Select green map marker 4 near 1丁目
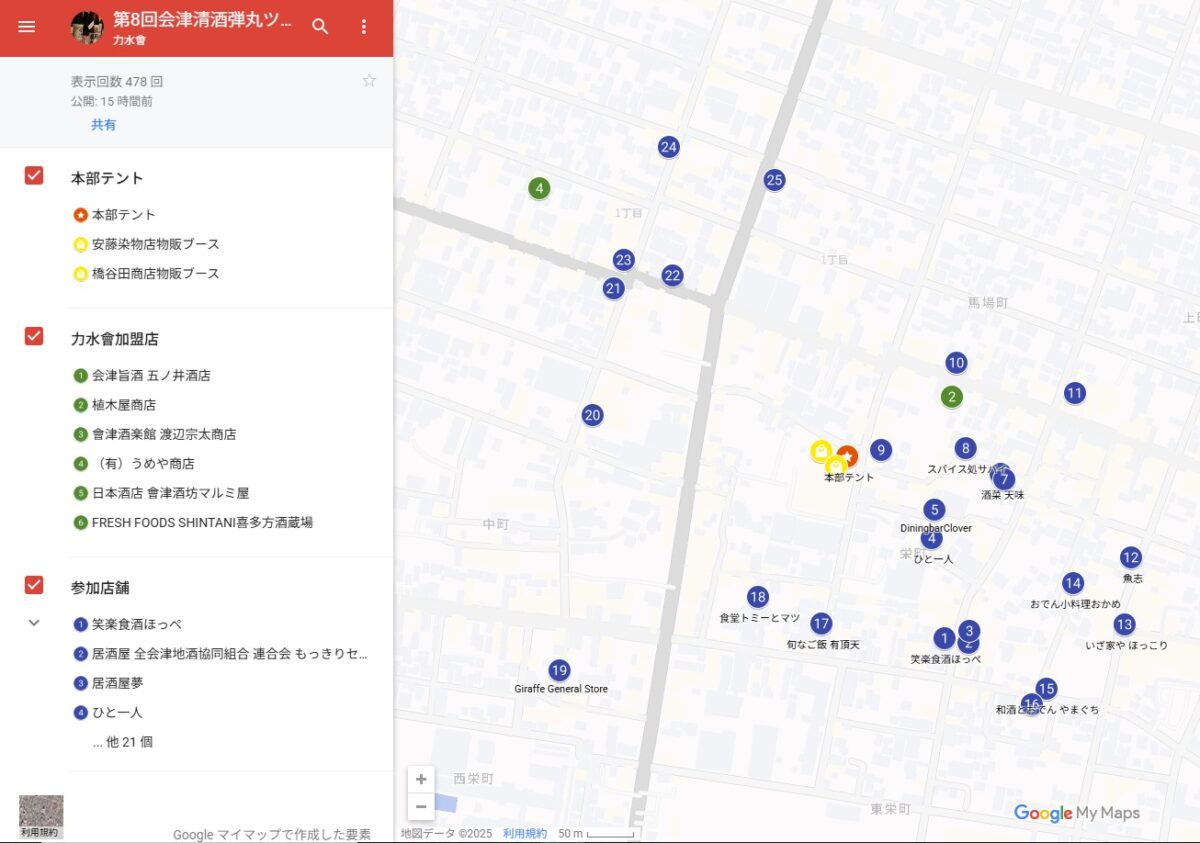1200x843 pixels. (539, 188)
